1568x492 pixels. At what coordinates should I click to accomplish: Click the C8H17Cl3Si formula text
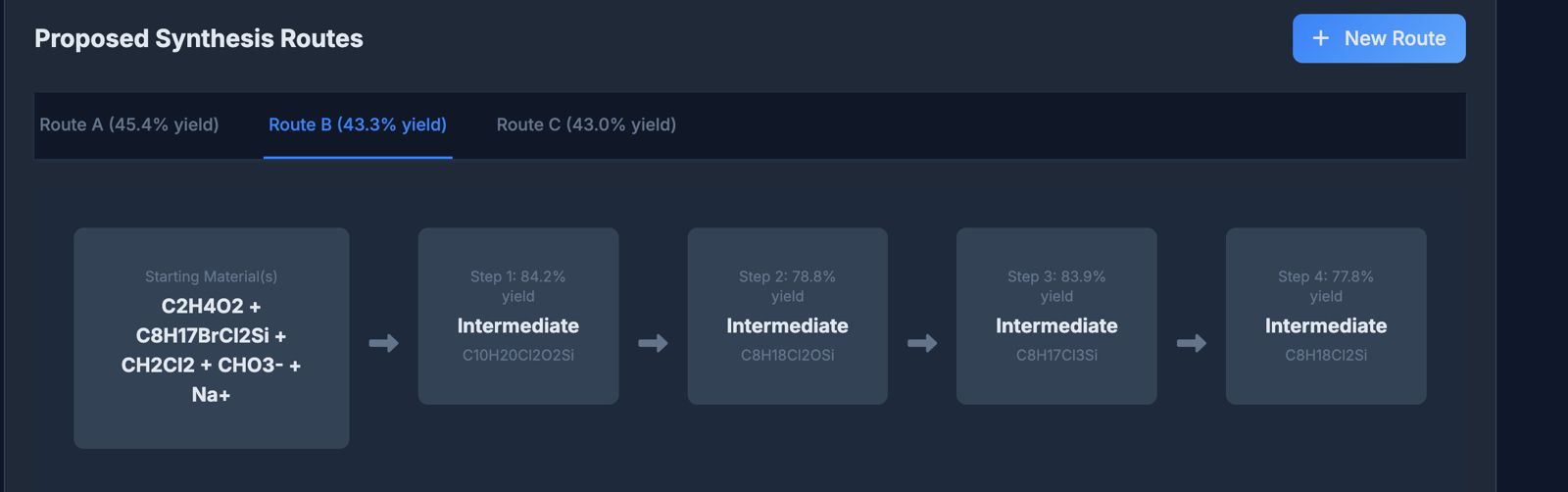pyautogui.click(x=1056, y=355)
